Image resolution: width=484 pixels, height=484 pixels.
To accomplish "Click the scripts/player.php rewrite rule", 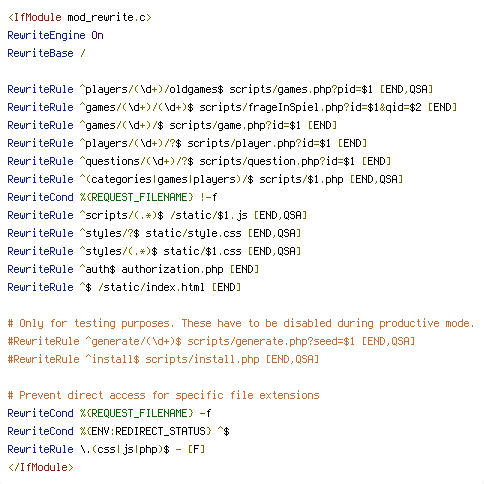I will click(187, 143).
